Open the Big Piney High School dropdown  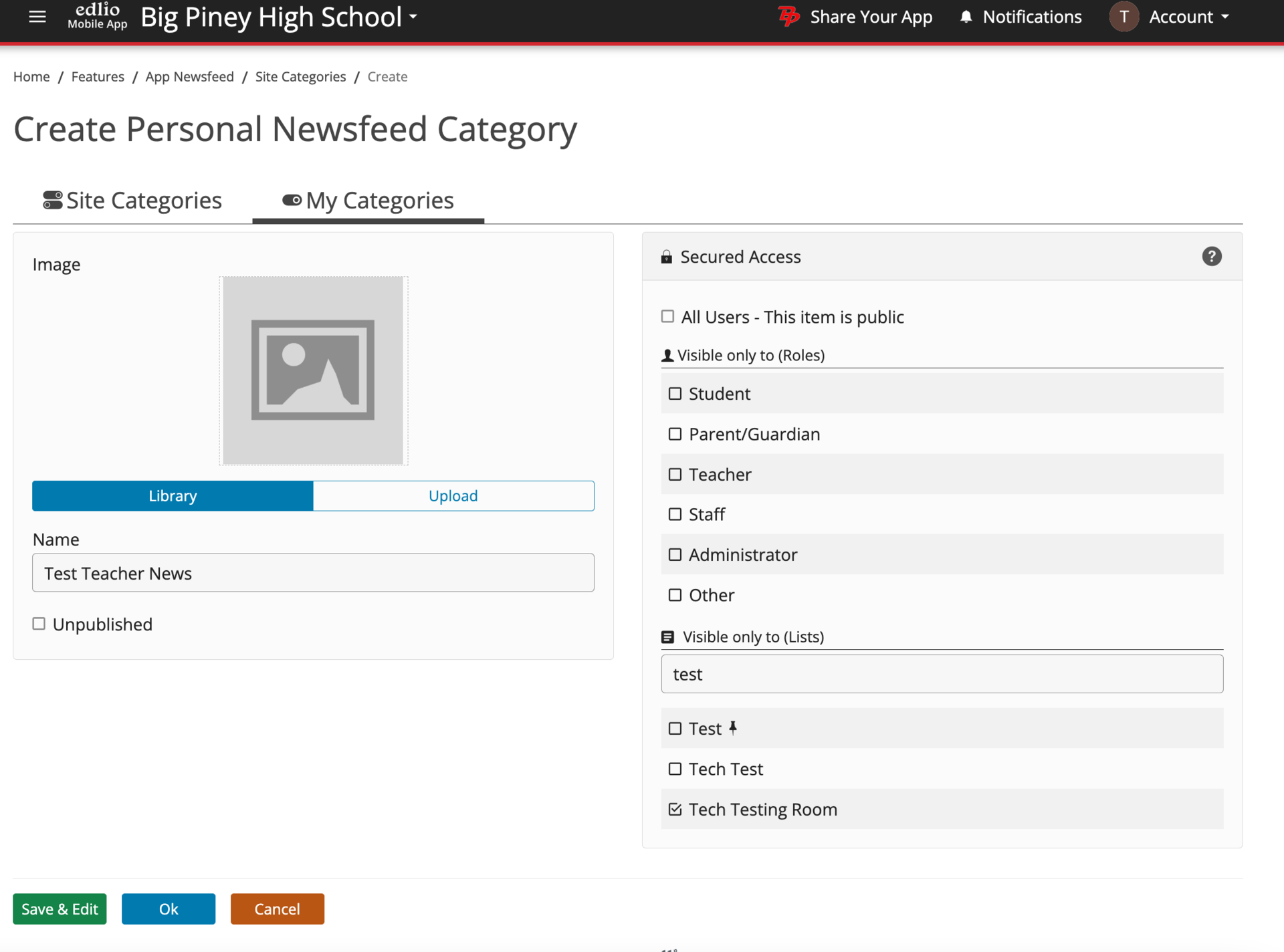coord(278,17)
